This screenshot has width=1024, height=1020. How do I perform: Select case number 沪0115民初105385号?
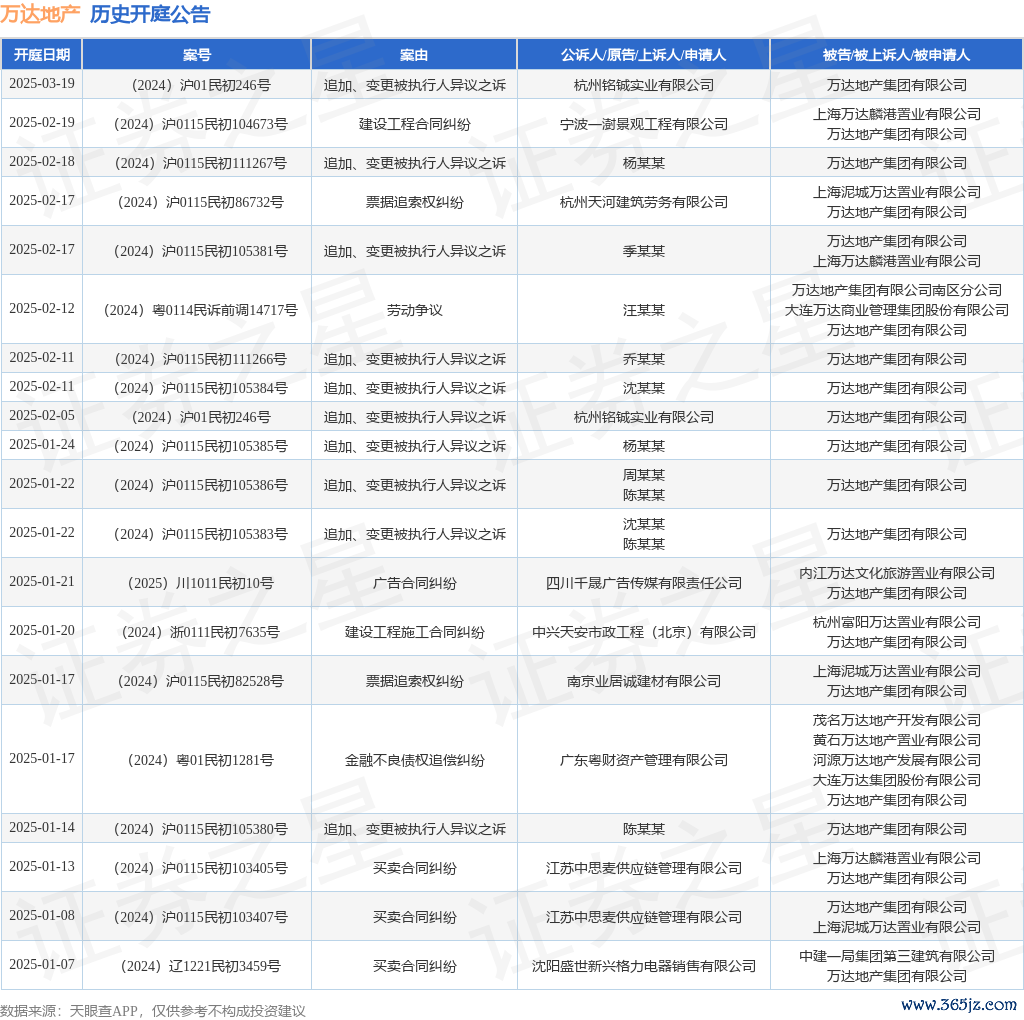pyautogui.click(x=200, y=446)
